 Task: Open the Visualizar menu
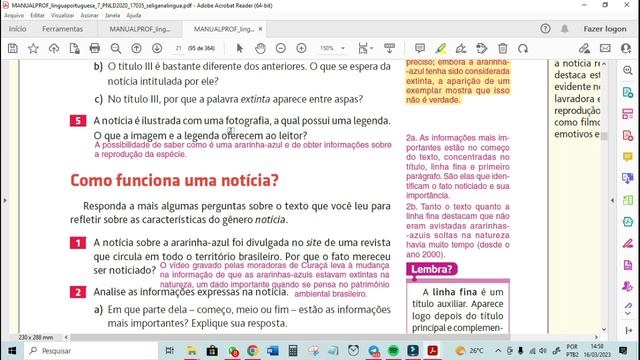(x=62, y=15)
